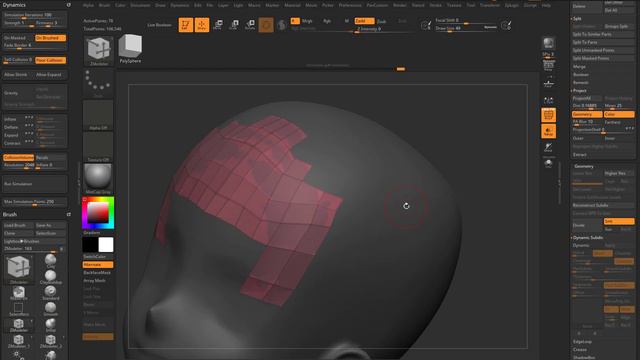Select the Rotate transform tool

tap(250, 25)
